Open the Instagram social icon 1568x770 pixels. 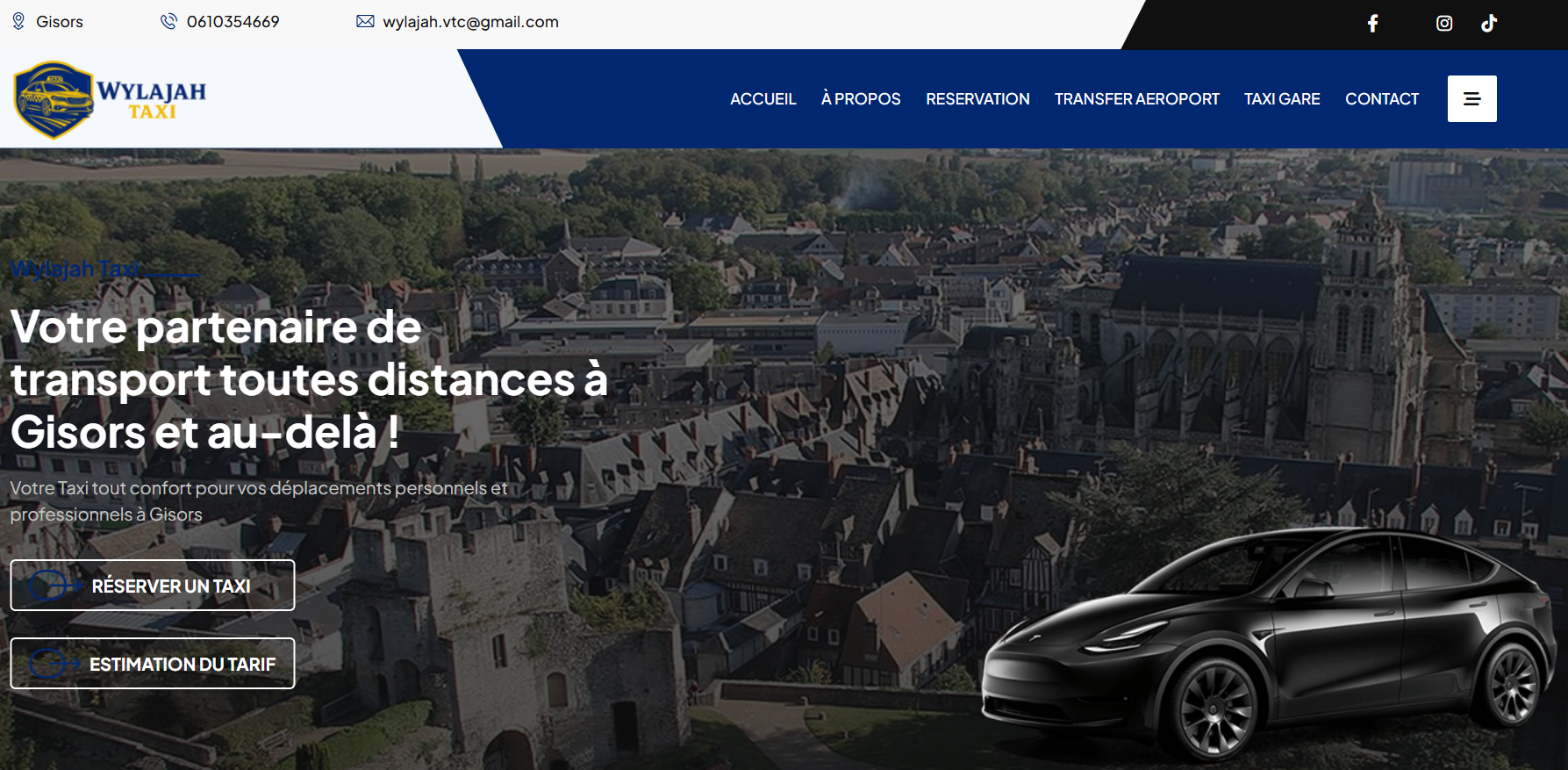[x=1444, y=24]
